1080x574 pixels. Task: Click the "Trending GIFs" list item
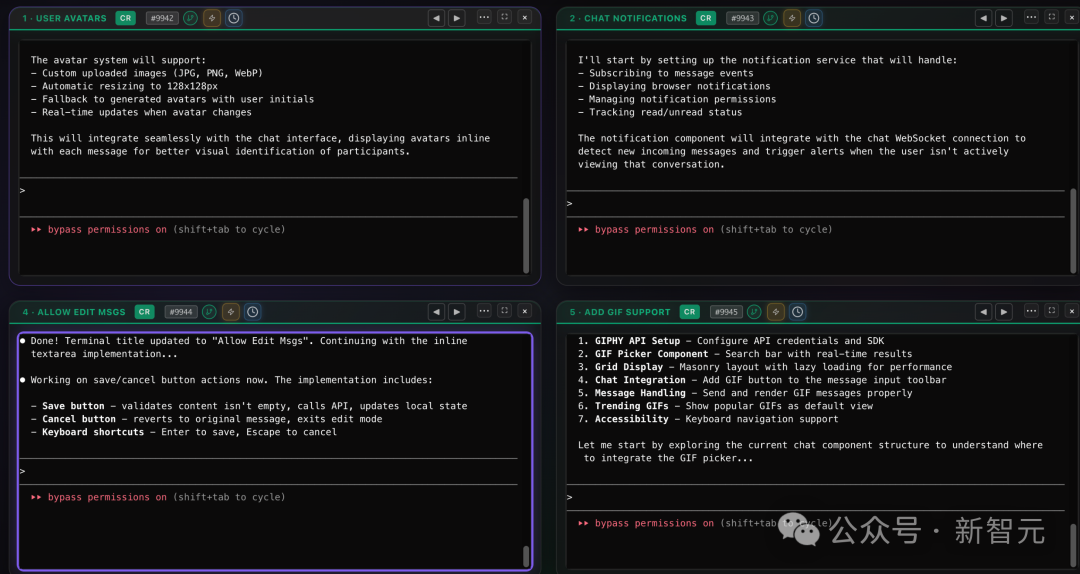click(x=725, y=406)
